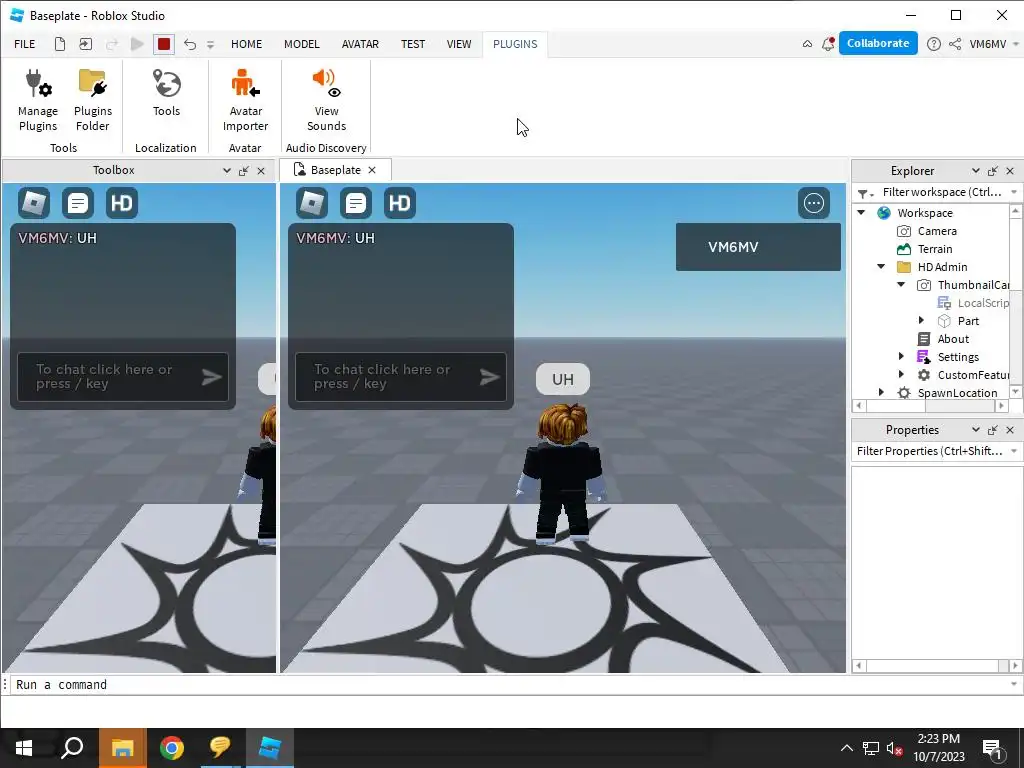The height and width of the screenshot is (768, 1024).
Task: Select About in Explorer
Action: 953,339
